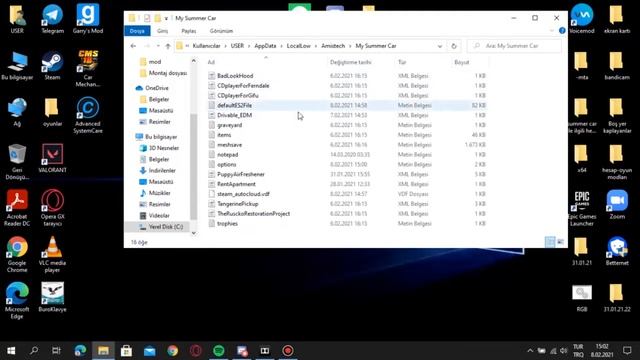Select the PuppyAirFreshener file

click(x=241, y=174)
